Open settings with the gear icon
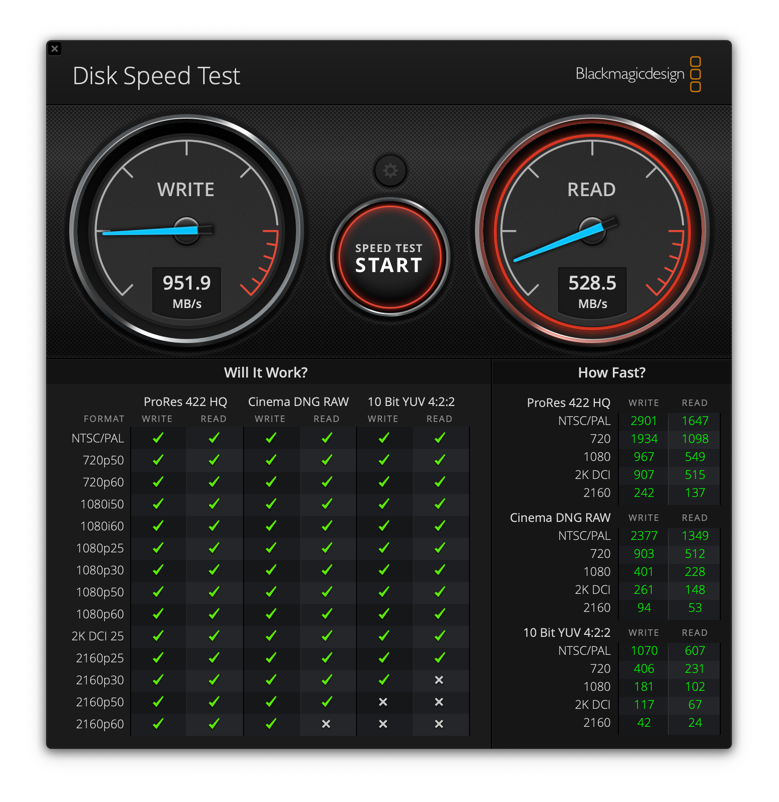This screenshot has height=802, width=779. (390, 170)
